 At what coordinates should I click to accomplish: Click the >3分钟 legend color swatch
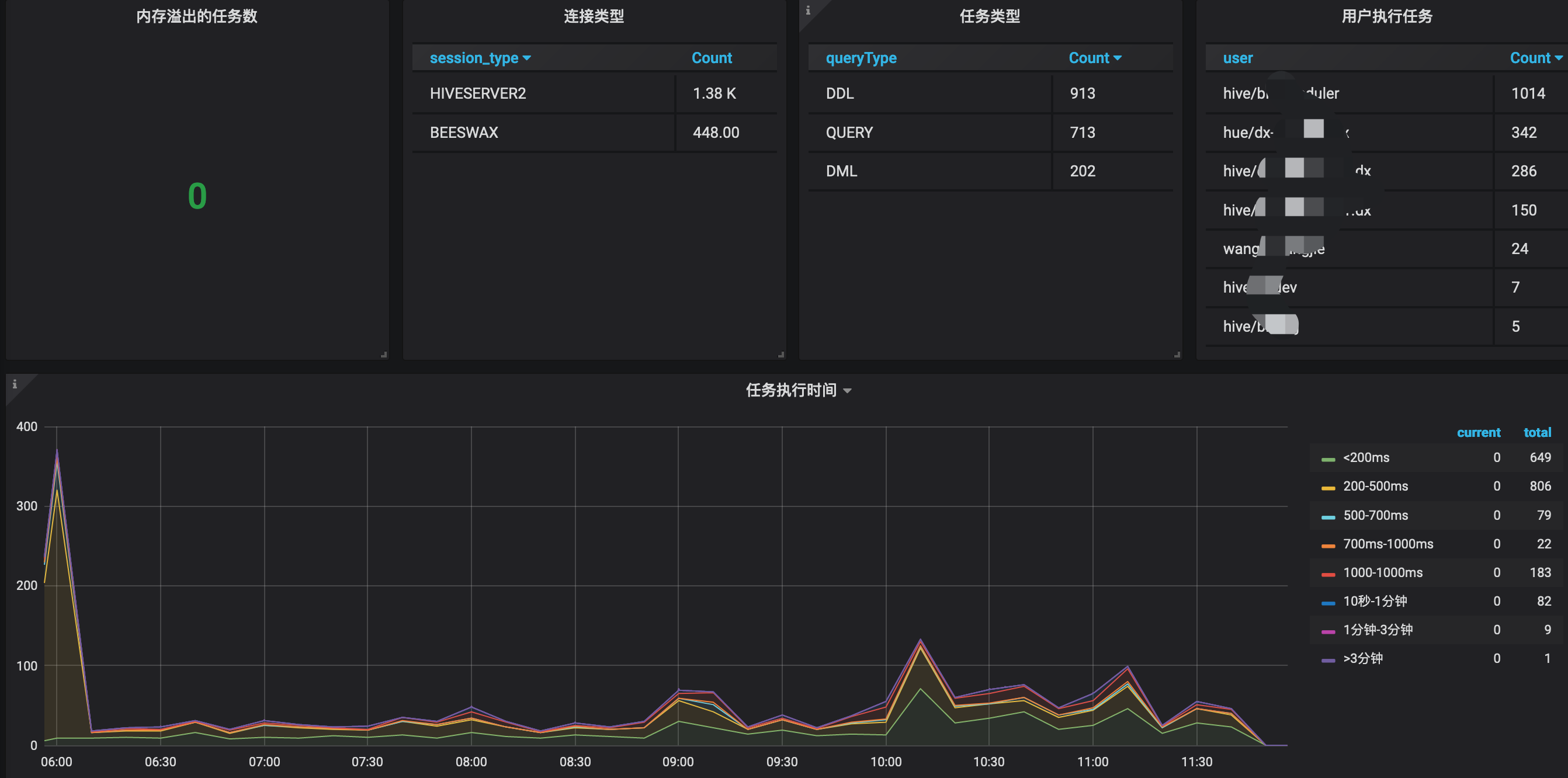(x=1327, y=660)
